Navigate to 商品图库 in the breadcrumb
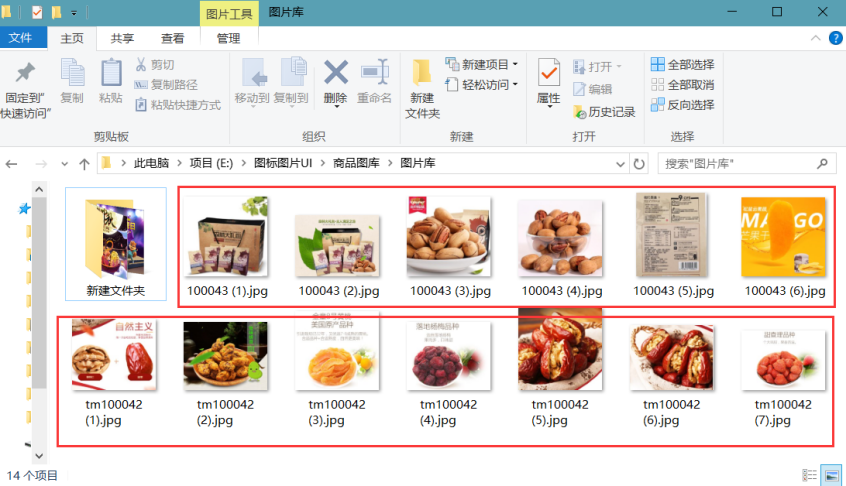The image size is (846, 486). pos(356,163)
